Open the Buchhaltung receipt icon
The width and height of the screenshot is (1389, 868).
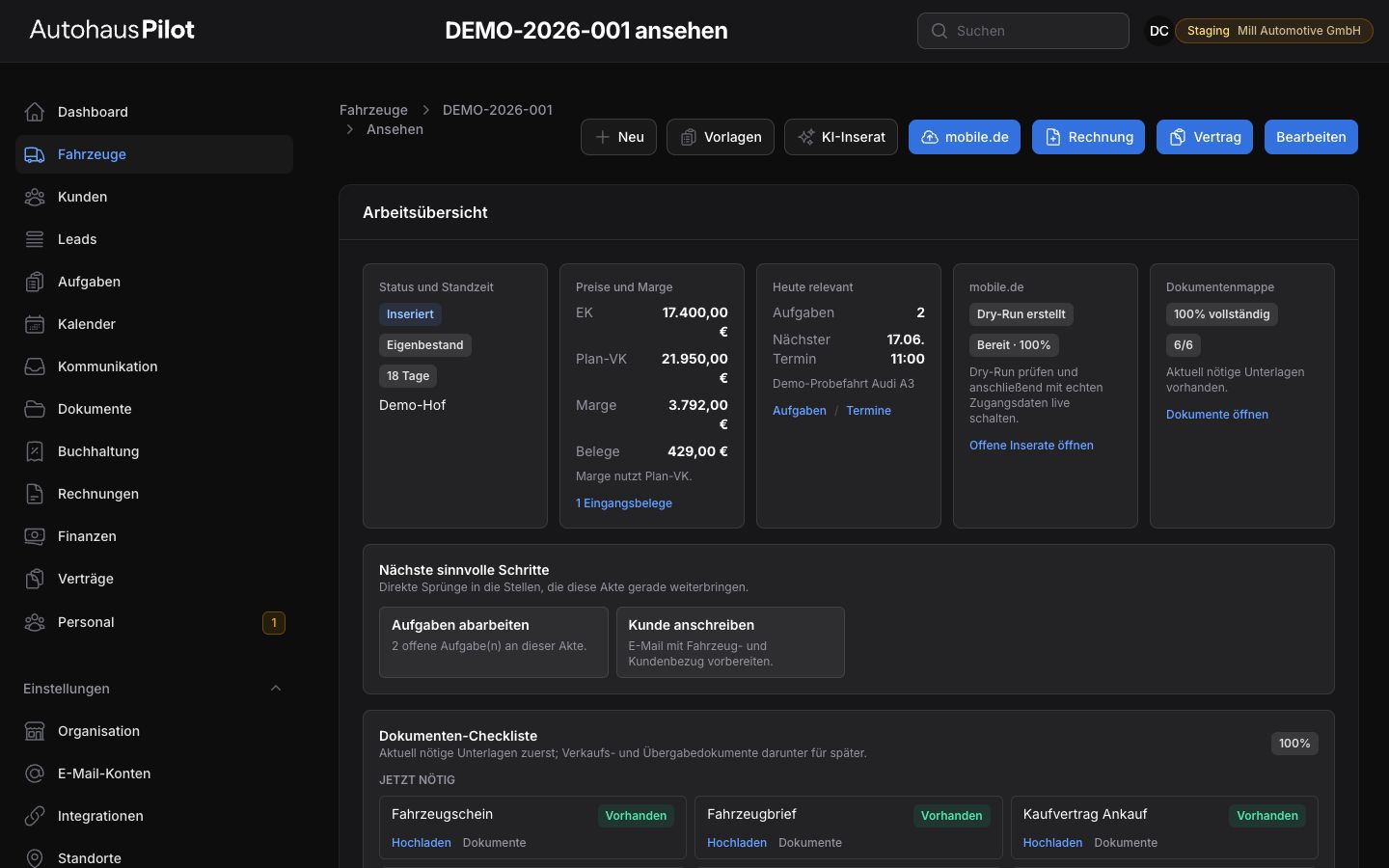click(x=35, y=451)
